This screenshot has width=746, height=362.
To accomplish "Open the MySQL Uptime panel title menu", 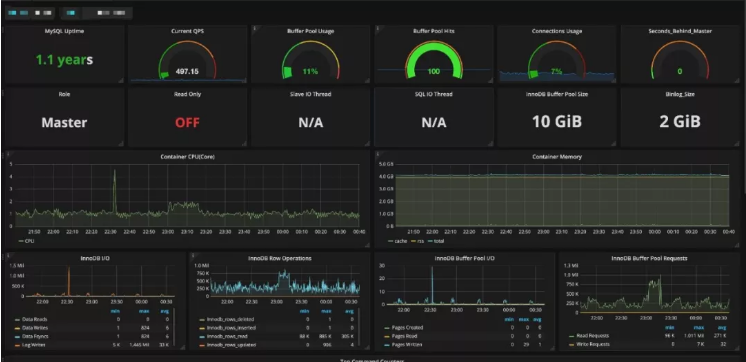I will pyautogui.click(x=64, y=31).
